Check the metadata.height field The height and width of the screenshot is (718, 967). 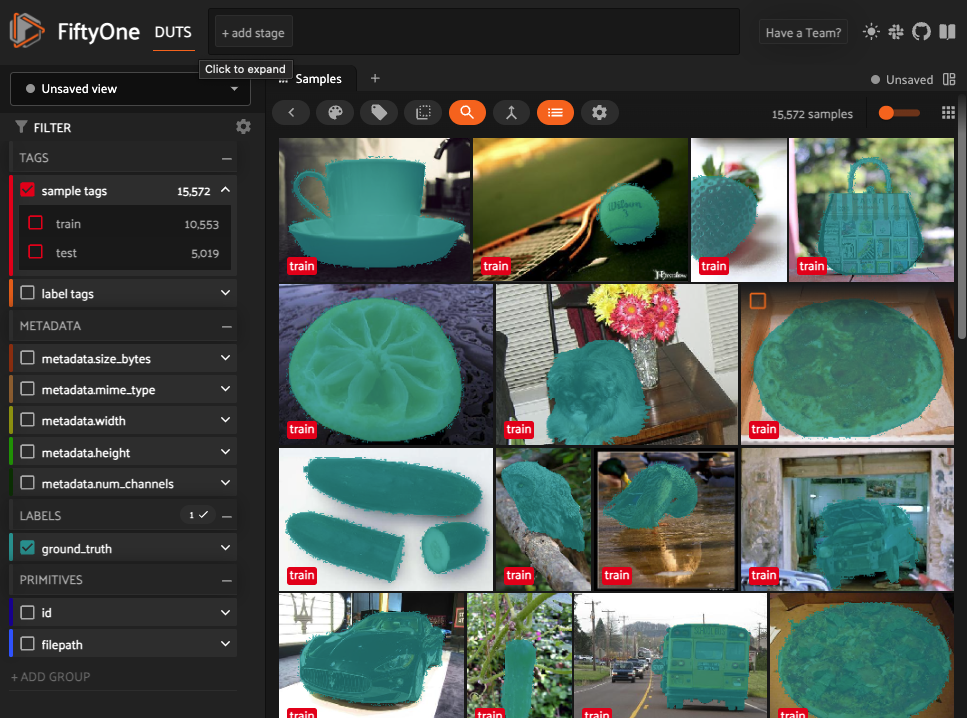point(27,452)
